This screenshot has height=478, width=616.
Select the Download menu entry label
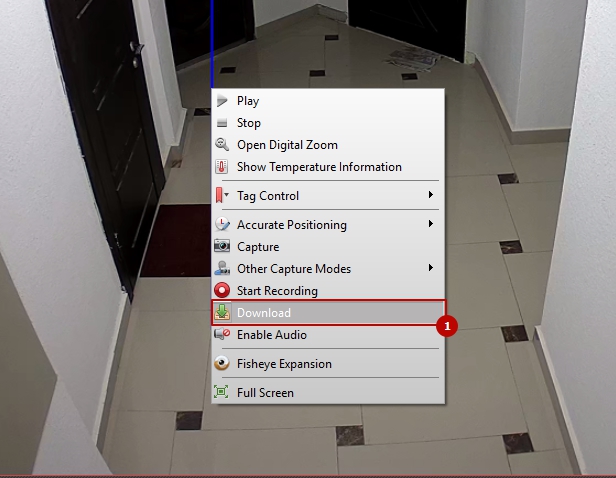point(264,313)
